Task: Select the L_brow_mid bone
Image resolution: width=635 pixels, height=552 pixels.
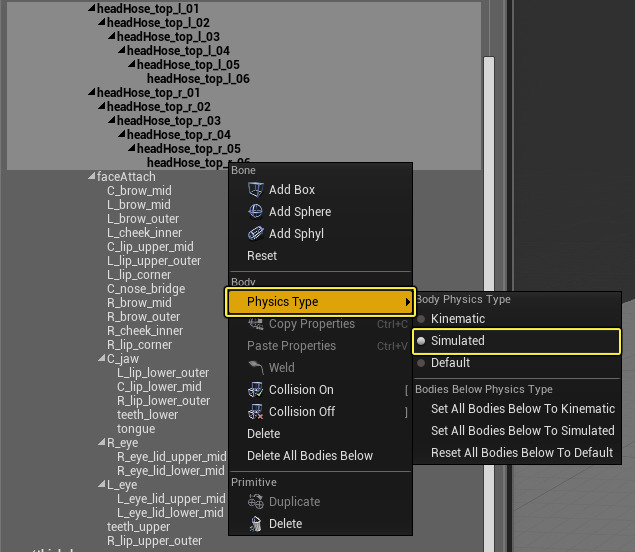Action: pyautogui.click(x=139, y=205)
